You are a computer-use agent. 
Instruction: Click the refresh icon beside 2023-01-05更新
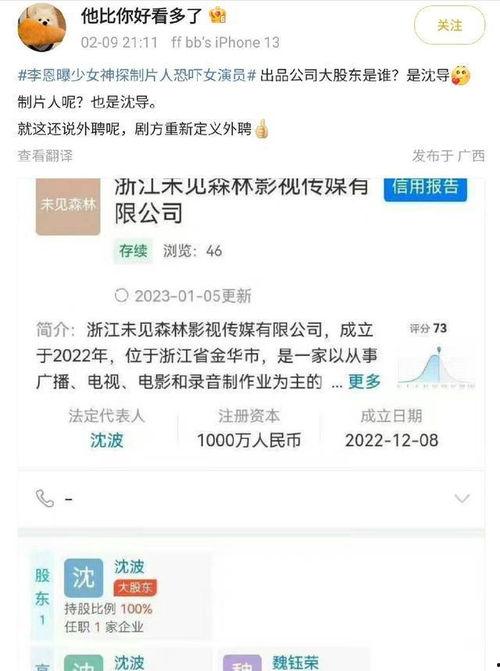coord(122,295)
